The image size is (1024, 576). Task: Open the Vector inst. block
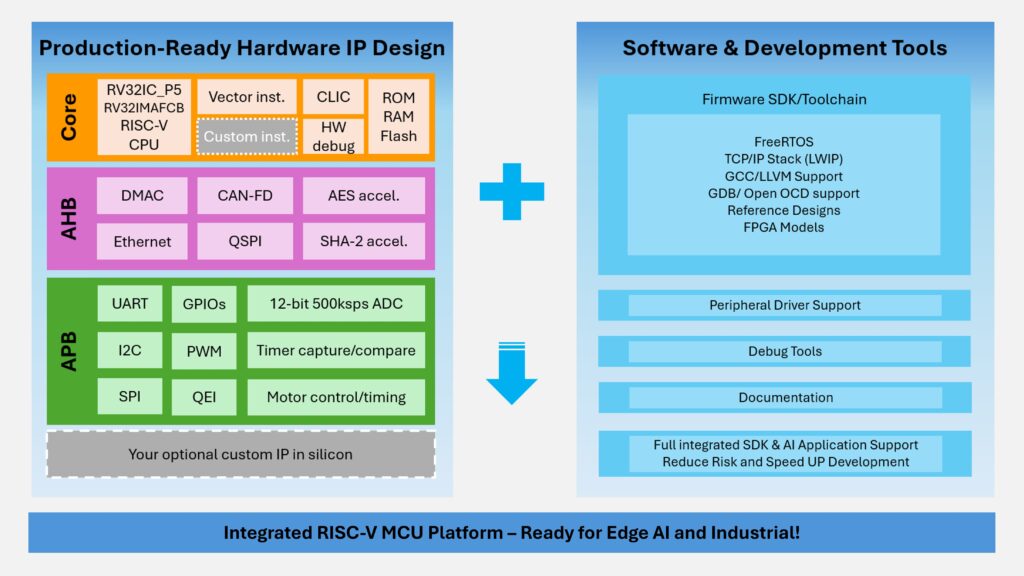tap(246, 96)
